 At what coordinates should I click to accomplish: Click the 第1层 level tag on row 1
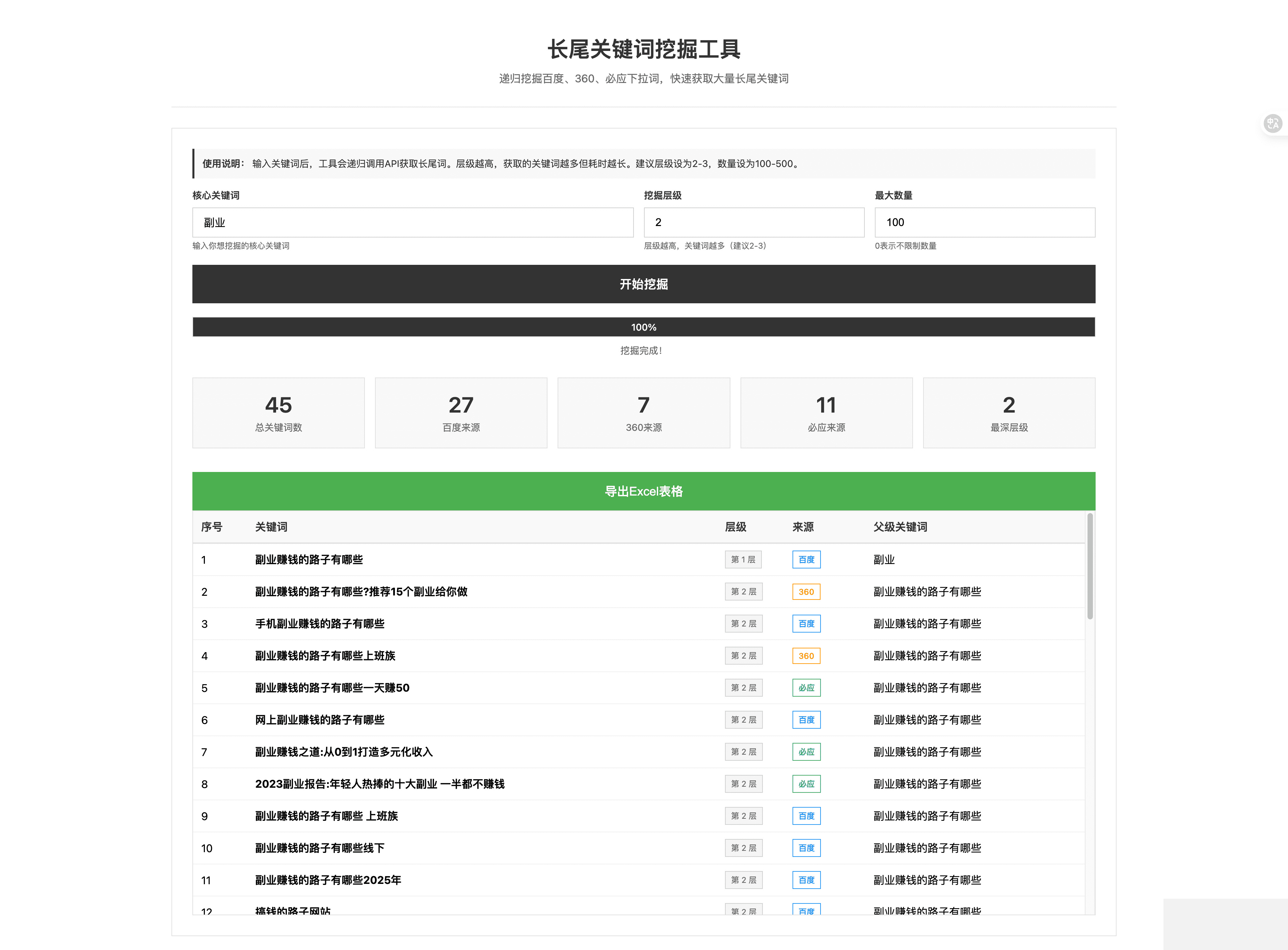pos(743,559)
